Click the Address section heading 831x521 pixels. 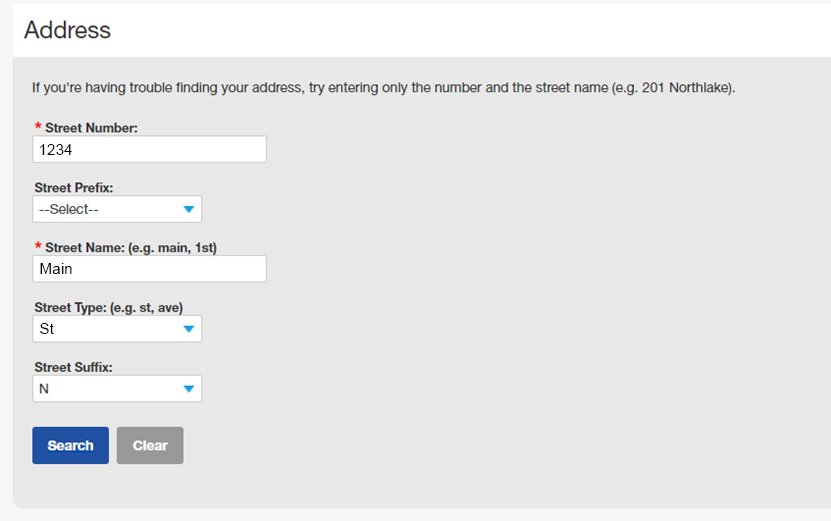pyautogui.click(x=67, y=30)
